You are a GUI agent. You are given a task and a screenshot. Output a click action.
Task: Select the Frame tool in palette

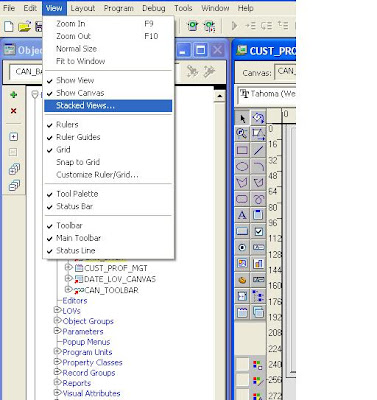[258, 215]
